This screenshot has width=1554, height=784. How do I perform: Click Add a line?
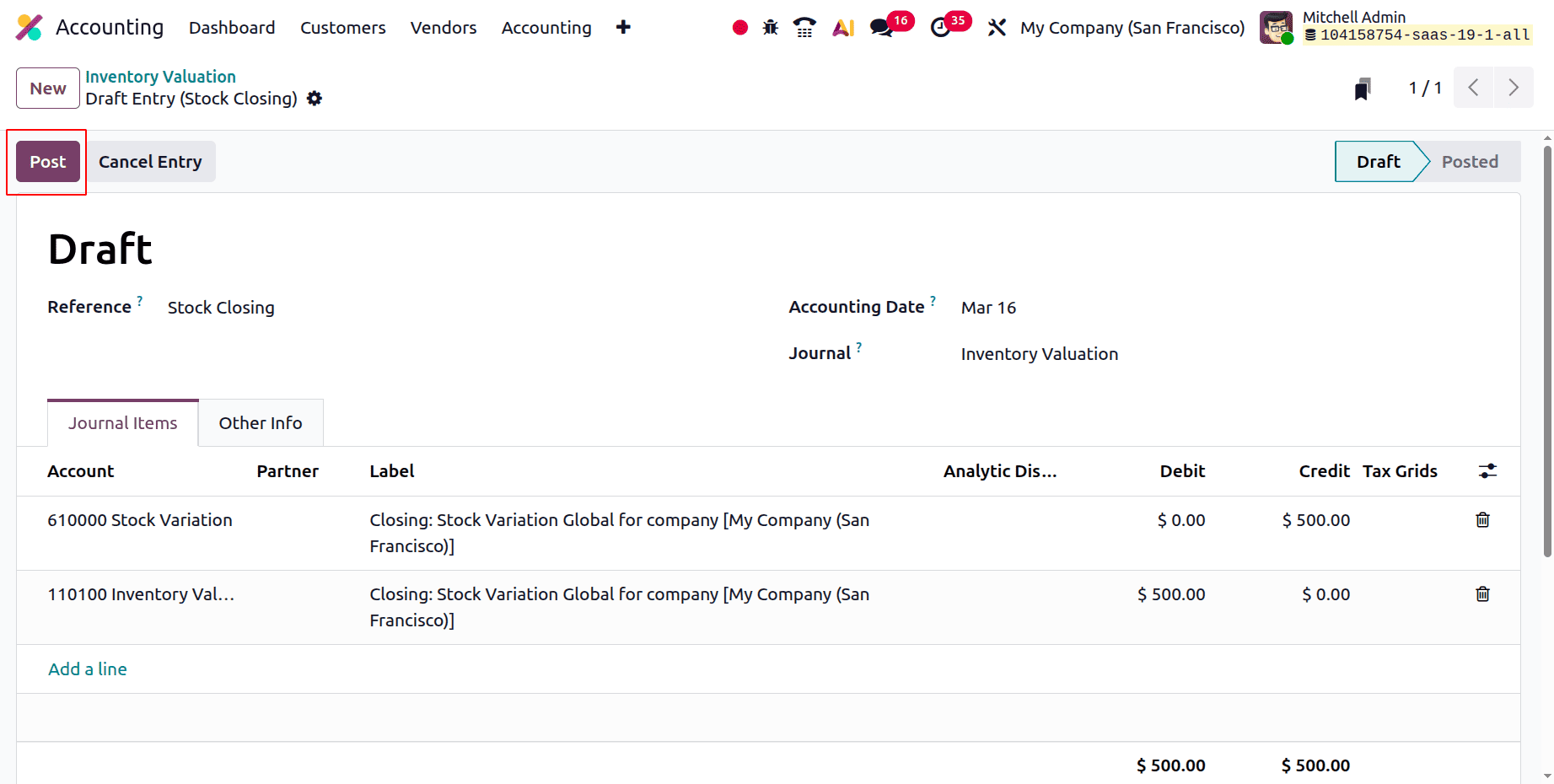tap(87, 669)
